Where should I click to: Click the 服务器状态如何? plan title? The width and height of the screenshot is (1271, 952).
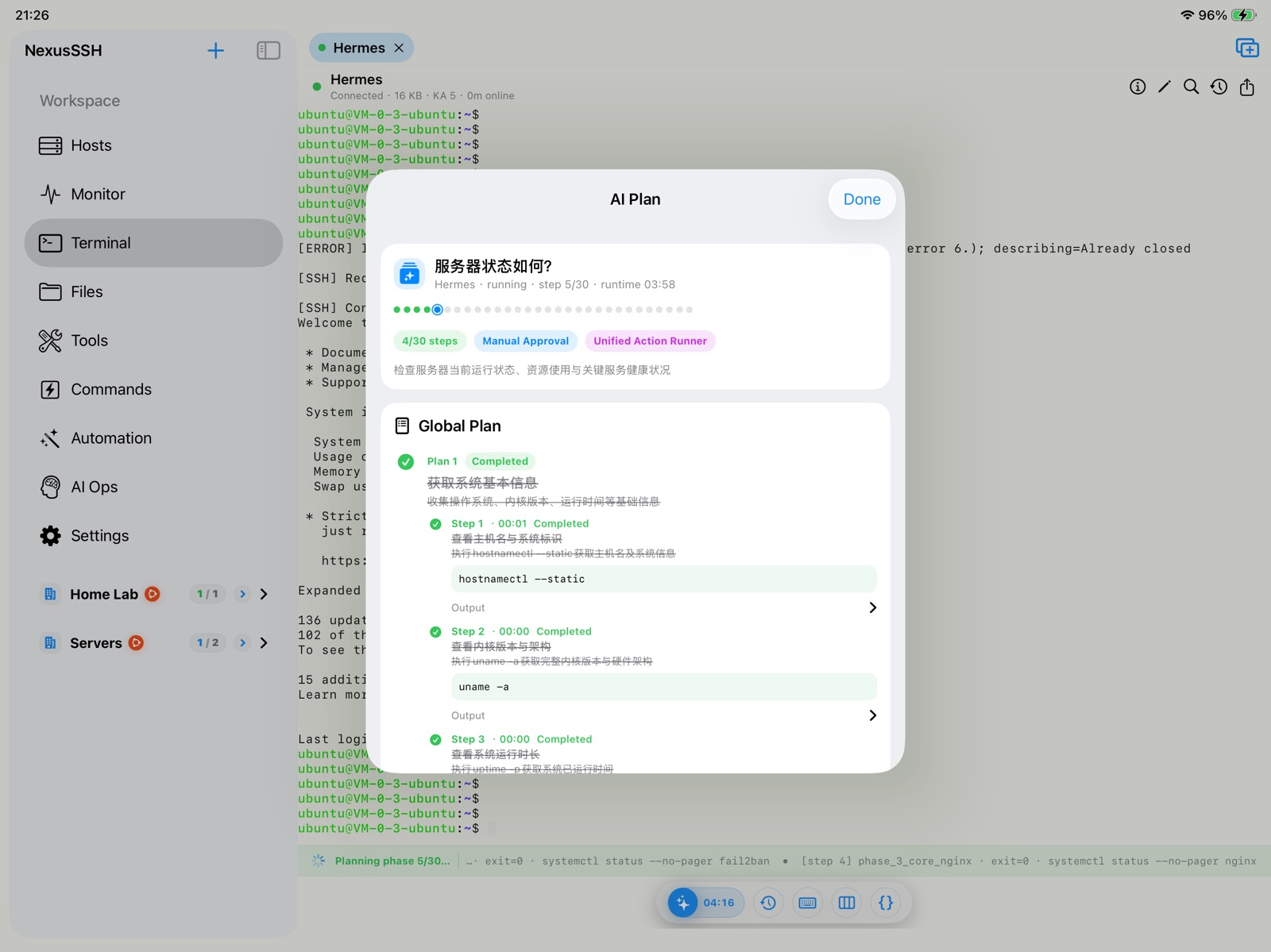click(x=493, y=266)
